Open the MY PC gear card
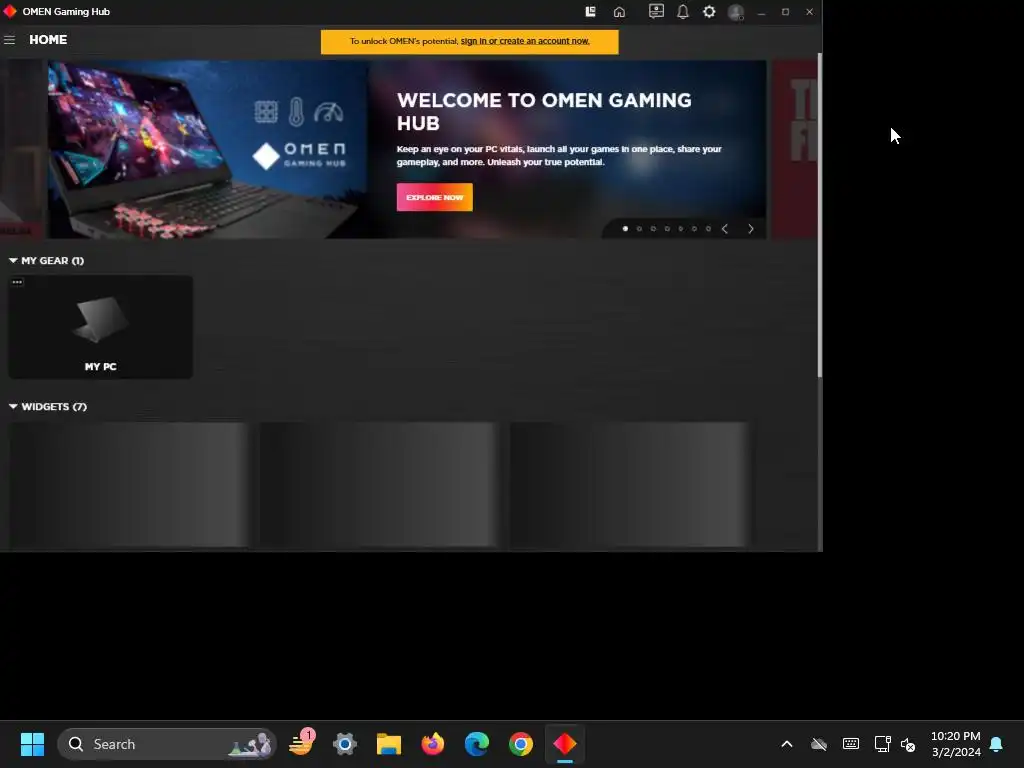 pyautogui.click(x=100, y=327)
